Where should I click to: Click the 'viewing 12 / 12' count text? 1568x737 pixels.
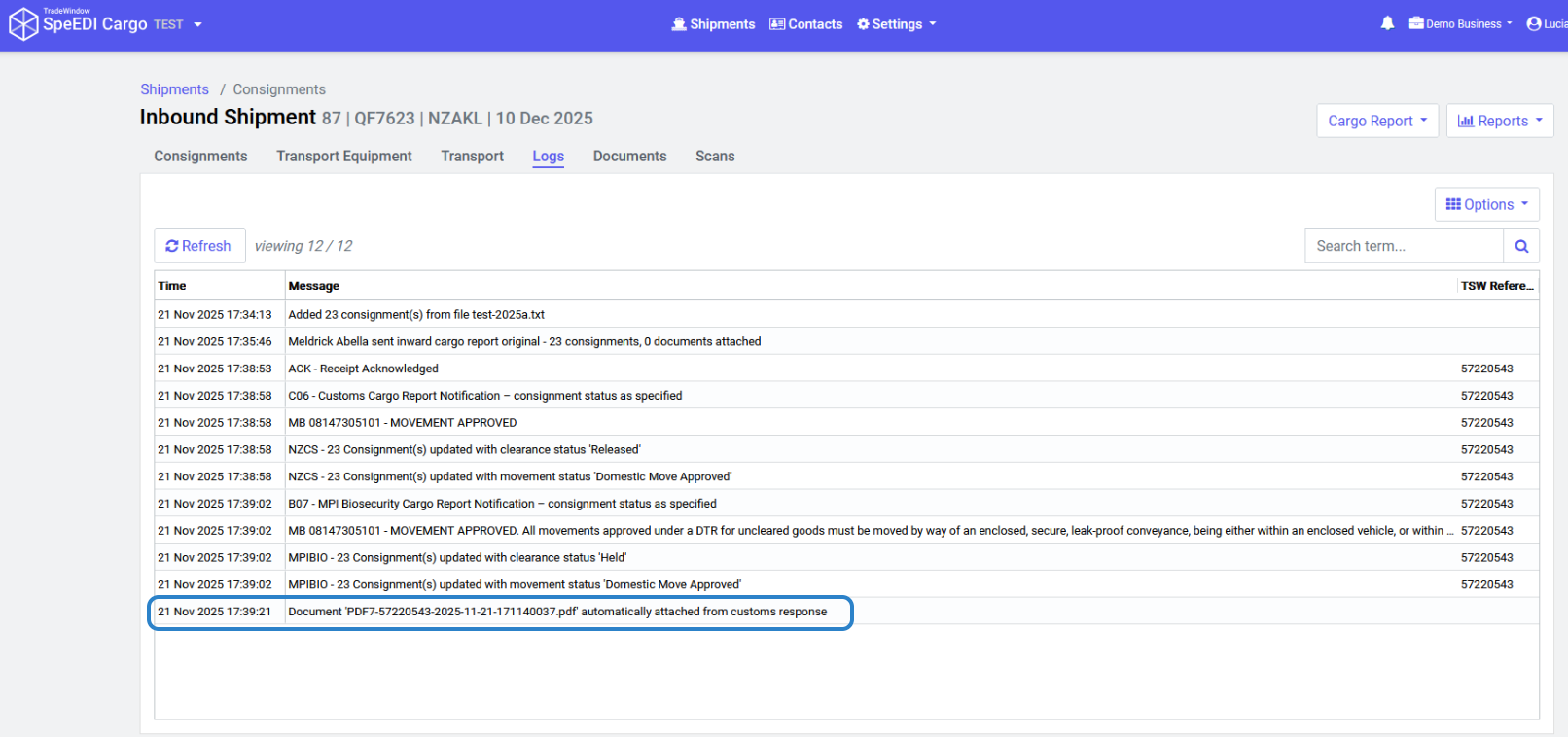pos(303,246)
